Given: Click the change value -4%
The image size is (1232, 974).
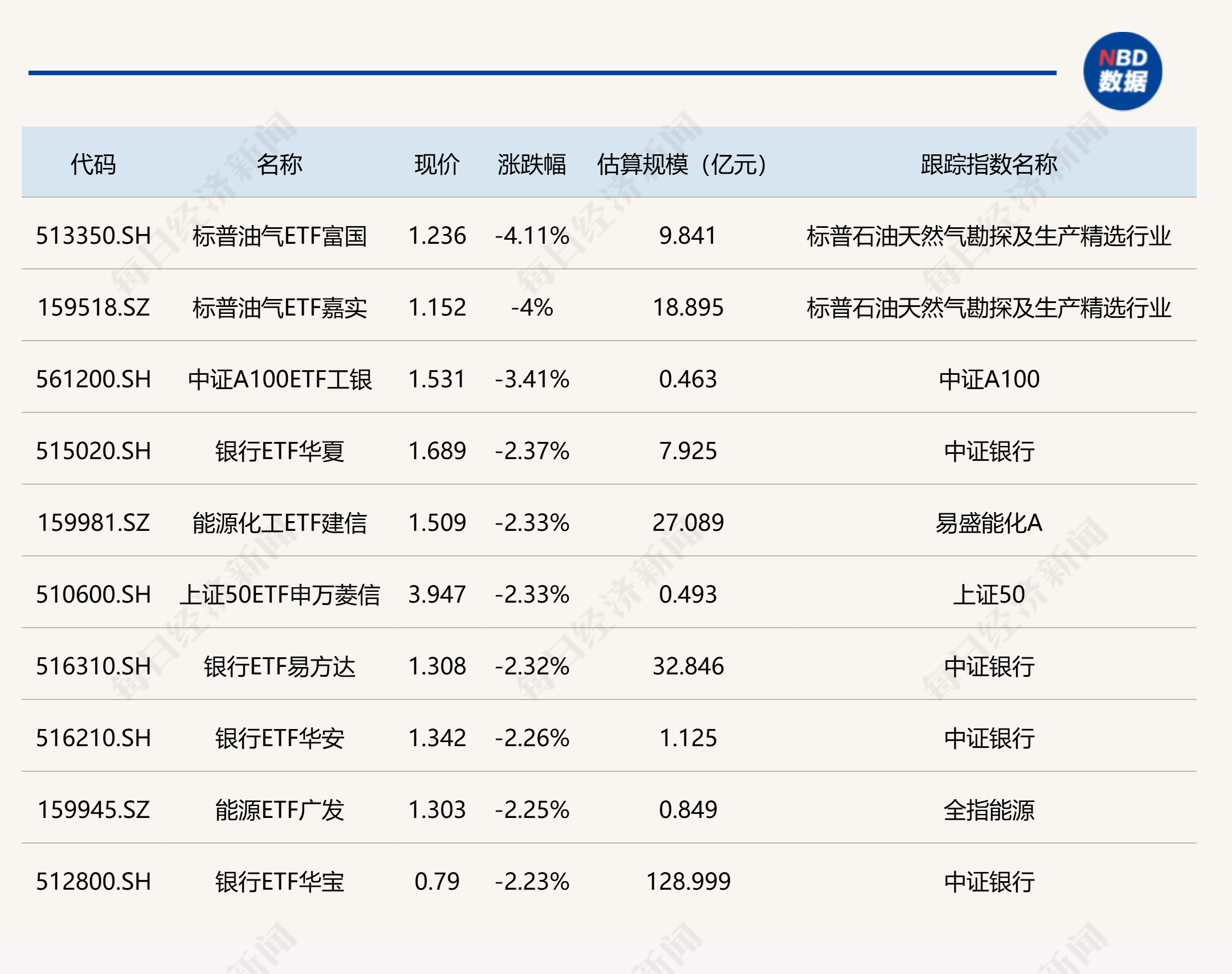Looking at the screenshot, I should pyautogui.click(x=532, y=308).
